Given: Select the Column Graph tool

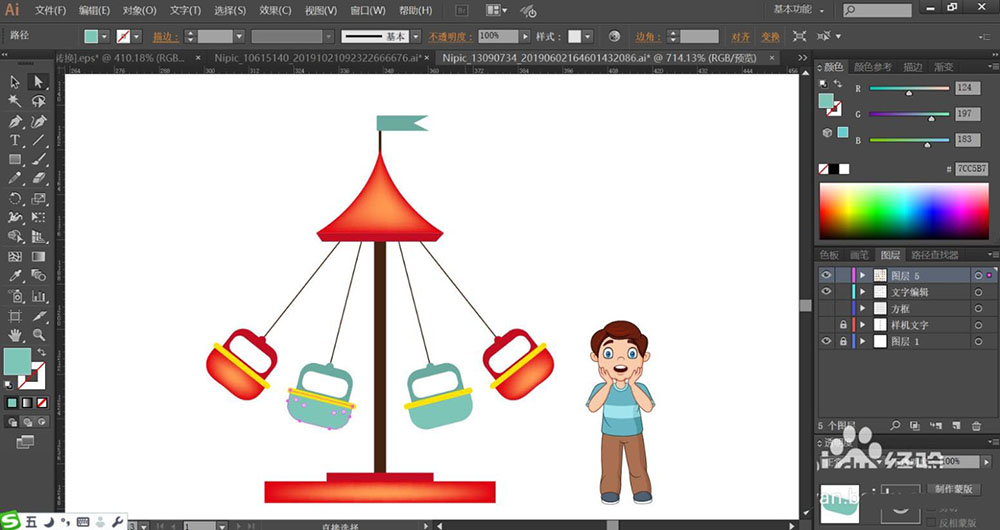Looking at the screenshot, I should pos(38,296).
